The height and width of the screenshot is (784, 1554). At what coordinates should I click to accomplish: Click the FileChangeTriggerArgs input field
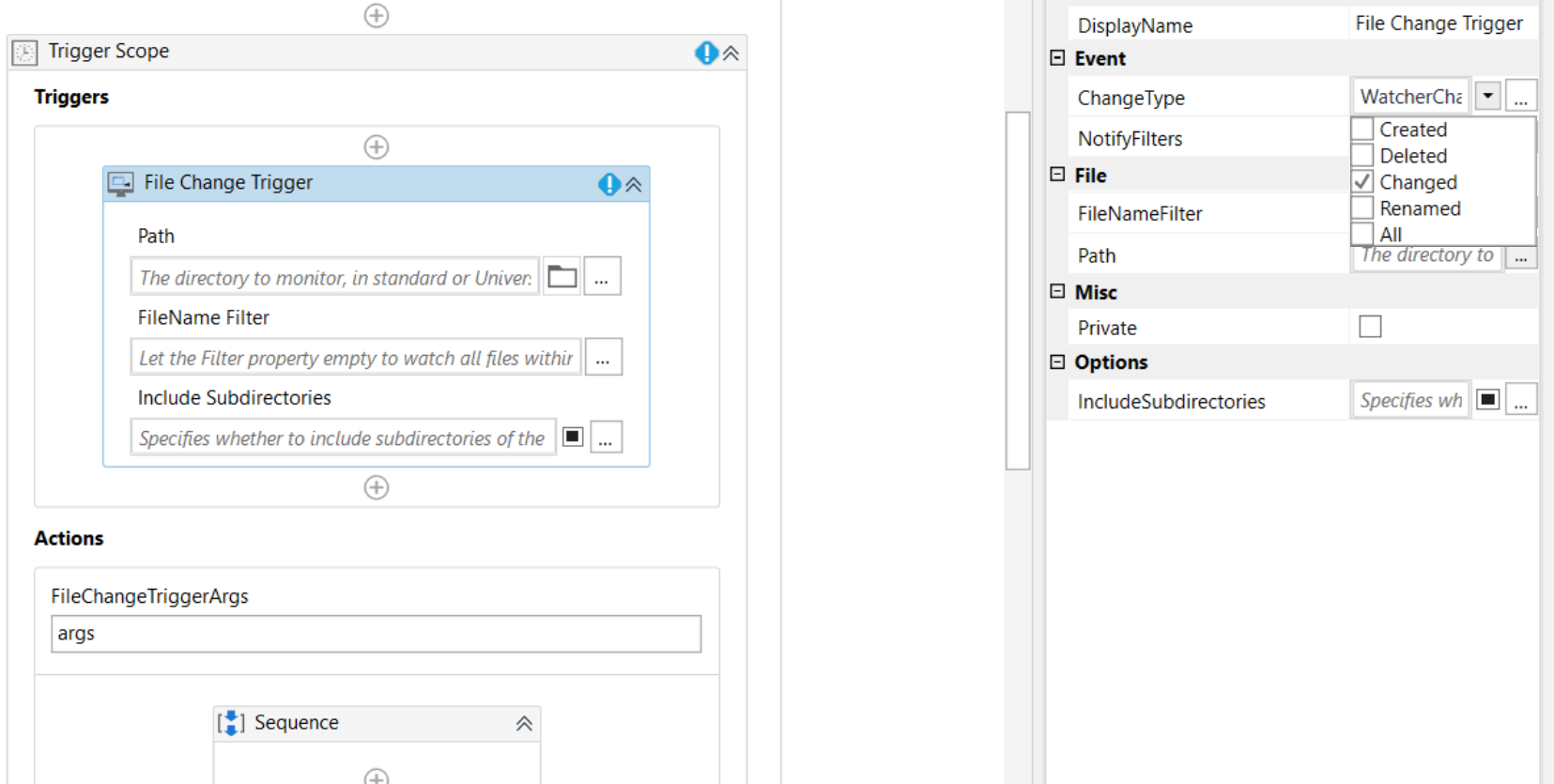[x=376, y=634]
